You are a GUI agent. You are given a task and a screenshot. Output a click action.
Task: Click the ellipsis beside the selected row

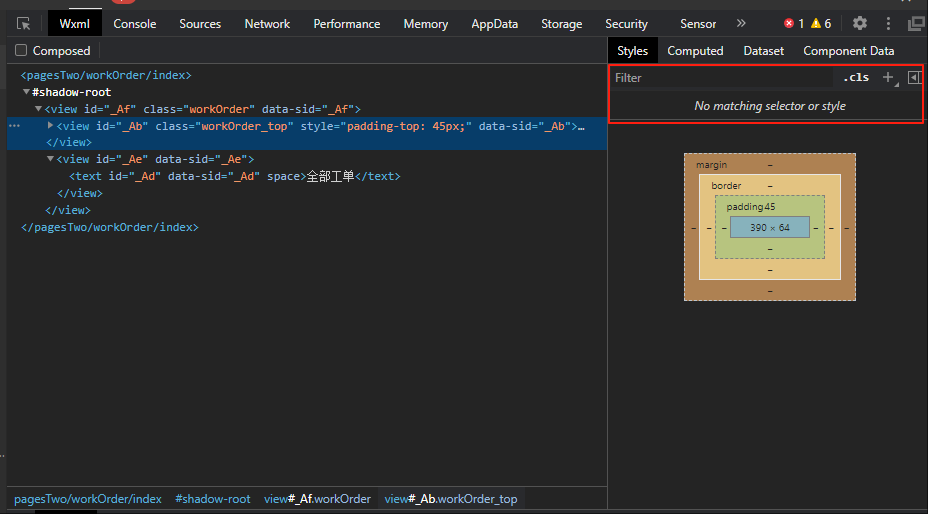pyautogui.click(x=14, y=126)
